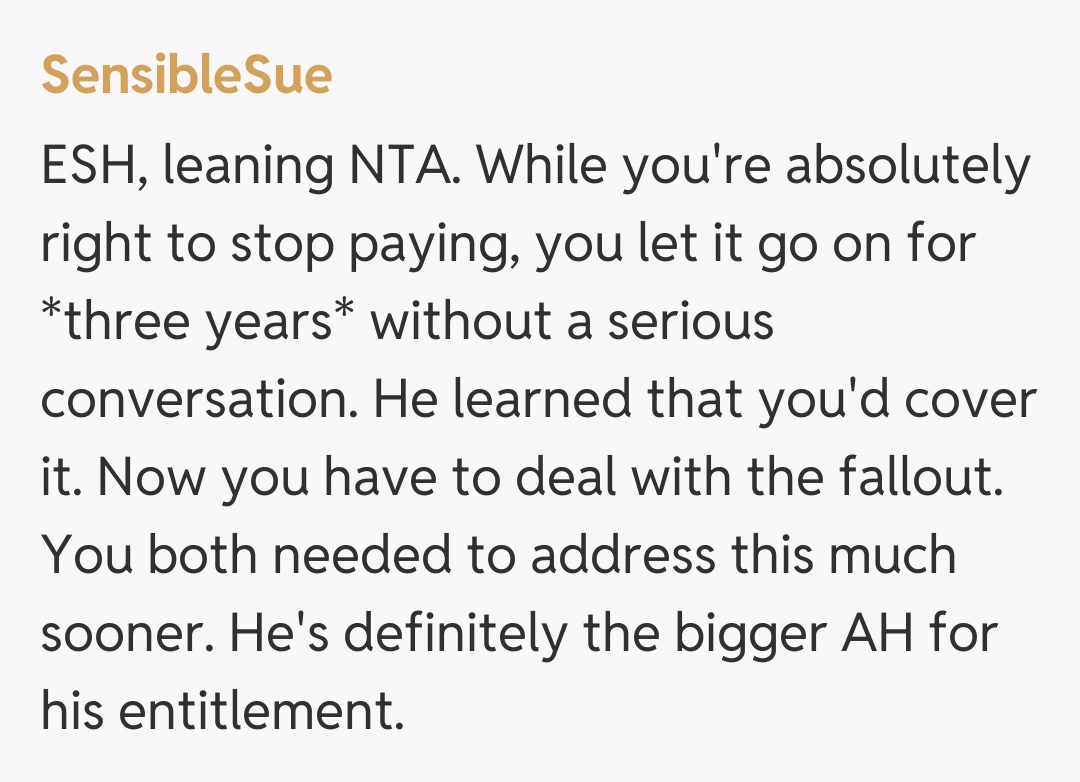The height and width of the screenshot is (782, 1080).
Task: Click the word "sooner" in the comment
Action: click(x=122, y=635)
